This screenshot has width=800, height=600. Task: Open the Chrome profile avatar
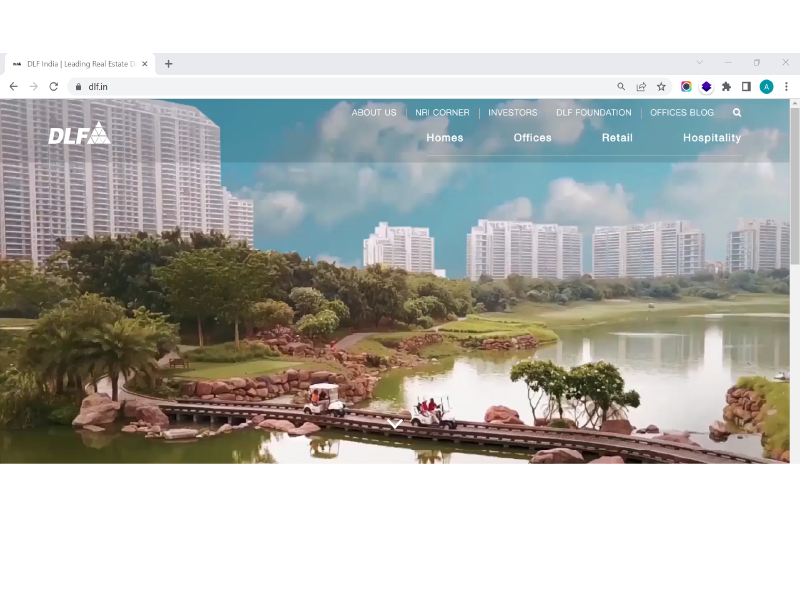(766, 87)
